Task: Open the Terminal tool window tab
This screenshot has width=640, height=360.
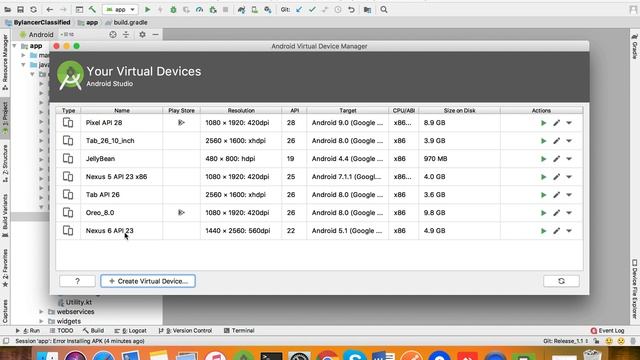Action: point(239,331)
